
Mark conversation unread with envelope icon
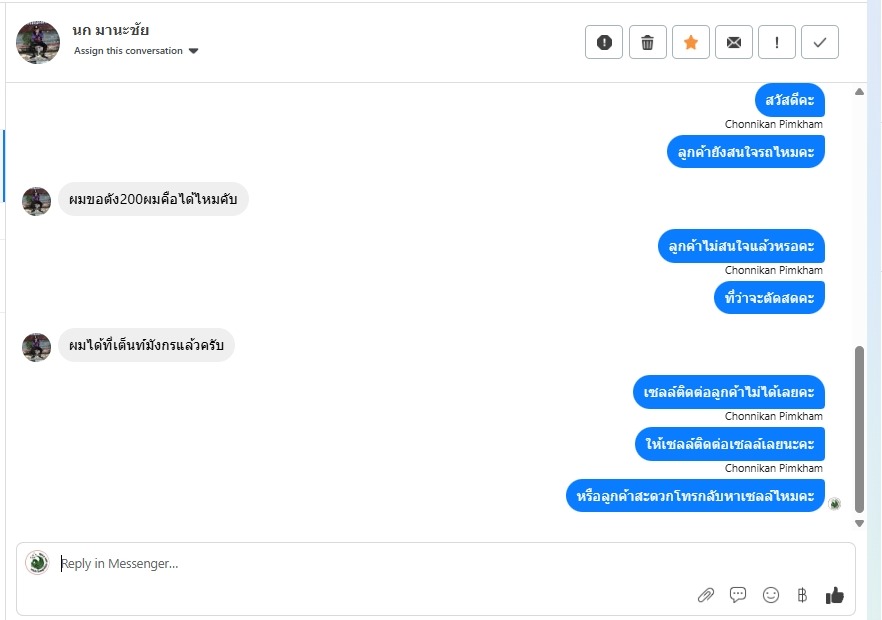pyautogui.click(x=734, y=42)
